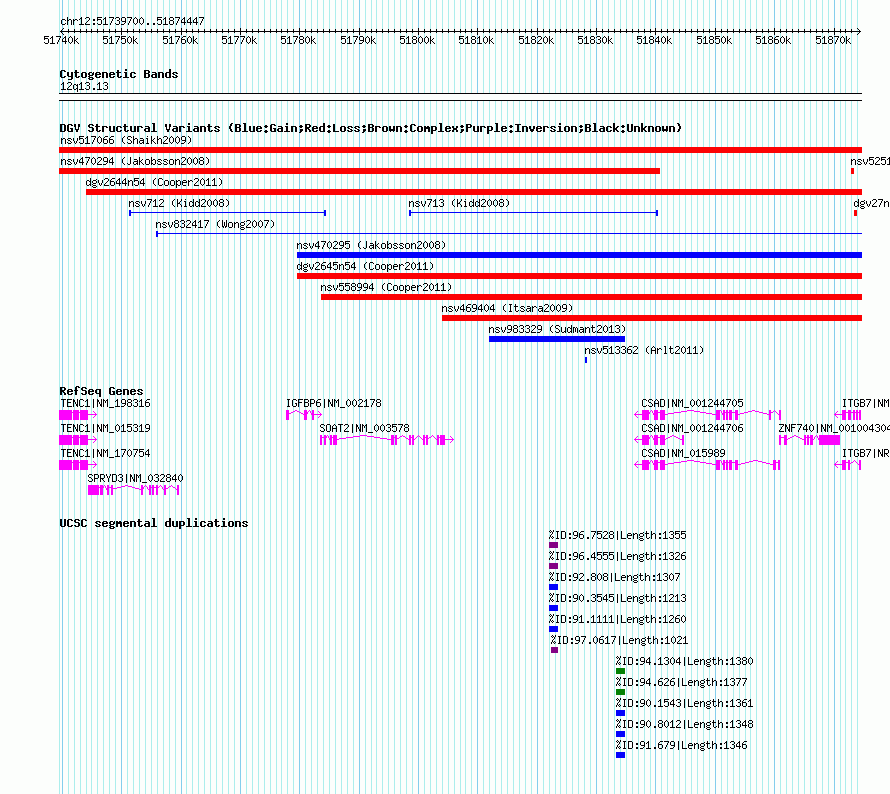Click the DGV Structural Variants track title
Viewport: 890px width, 794px height.
point(370,128)
